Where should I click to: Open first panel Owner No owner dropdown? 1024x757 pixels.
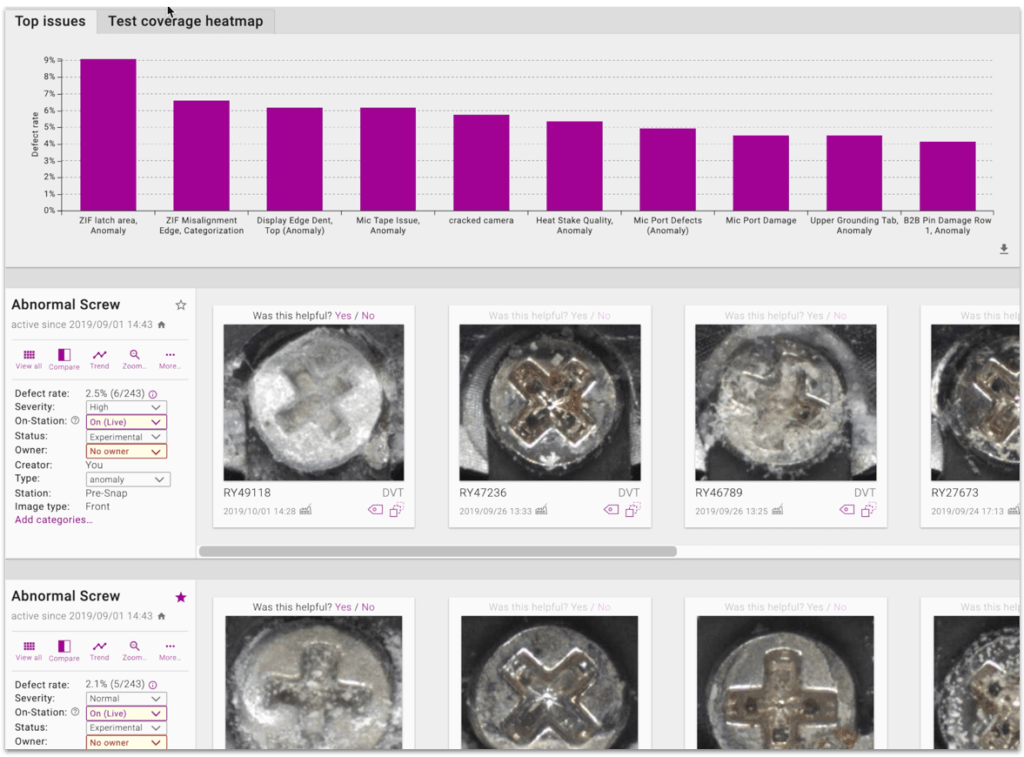126,451
